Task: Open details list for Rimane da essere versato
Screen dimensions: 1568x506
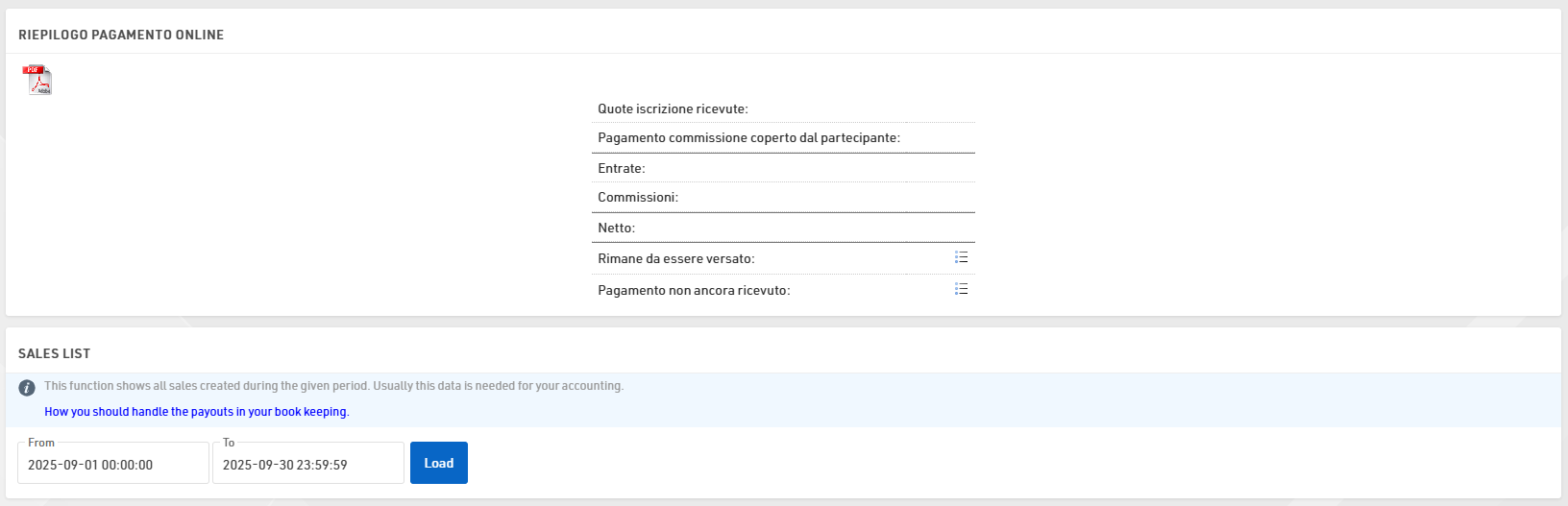Action: coord(961,257)
